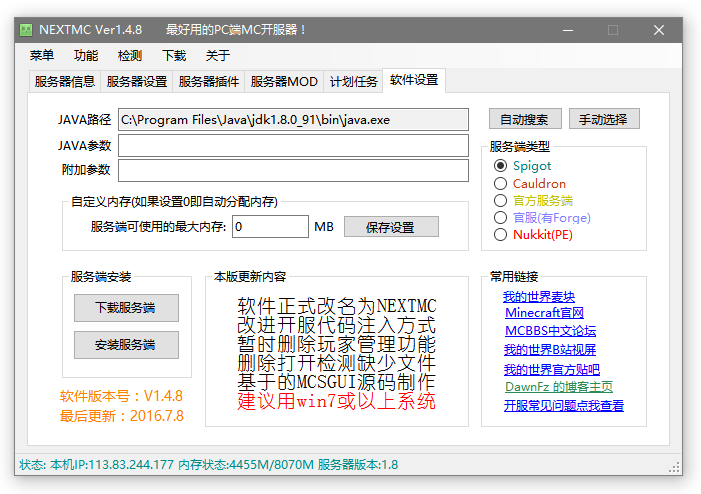Open the 我的世界官方贴吧 link

coord(552,369)
